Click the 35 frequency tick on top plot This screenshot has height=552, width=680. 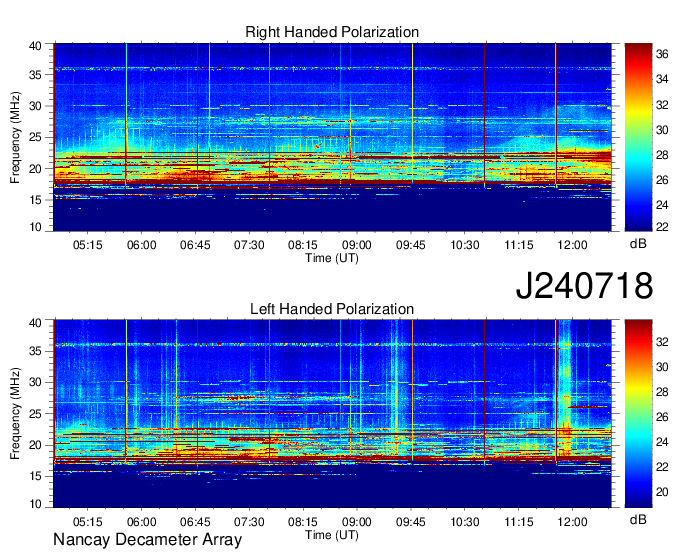coord(35,75)
